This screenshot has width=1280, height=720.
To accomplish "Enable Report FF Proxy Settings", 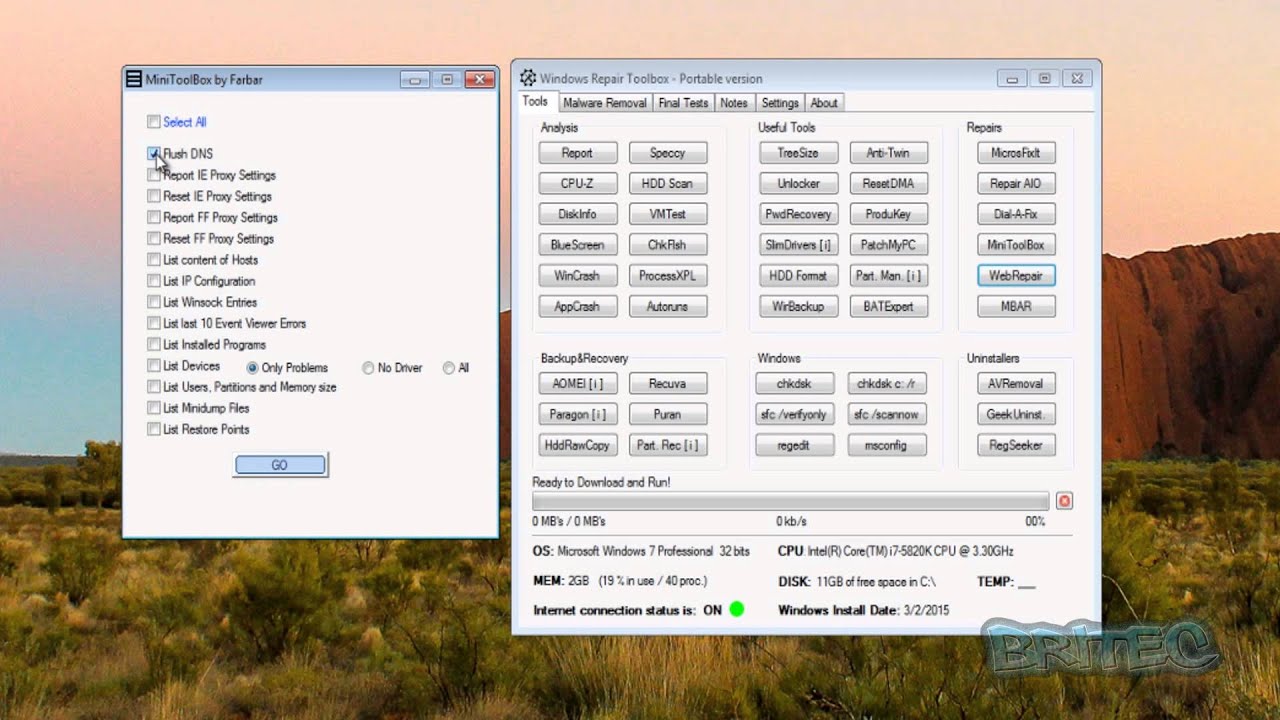I will [x=153, y=217].
